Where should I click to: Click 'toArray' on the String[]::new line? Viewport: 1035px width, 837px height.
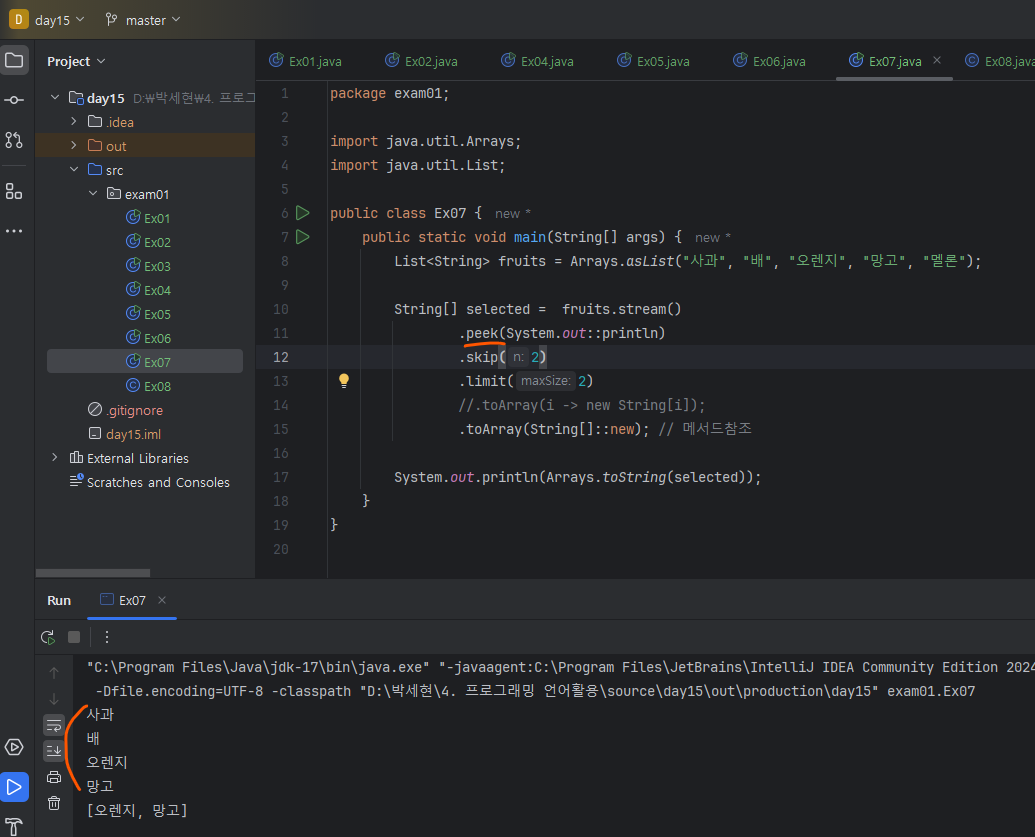point(494,429)
